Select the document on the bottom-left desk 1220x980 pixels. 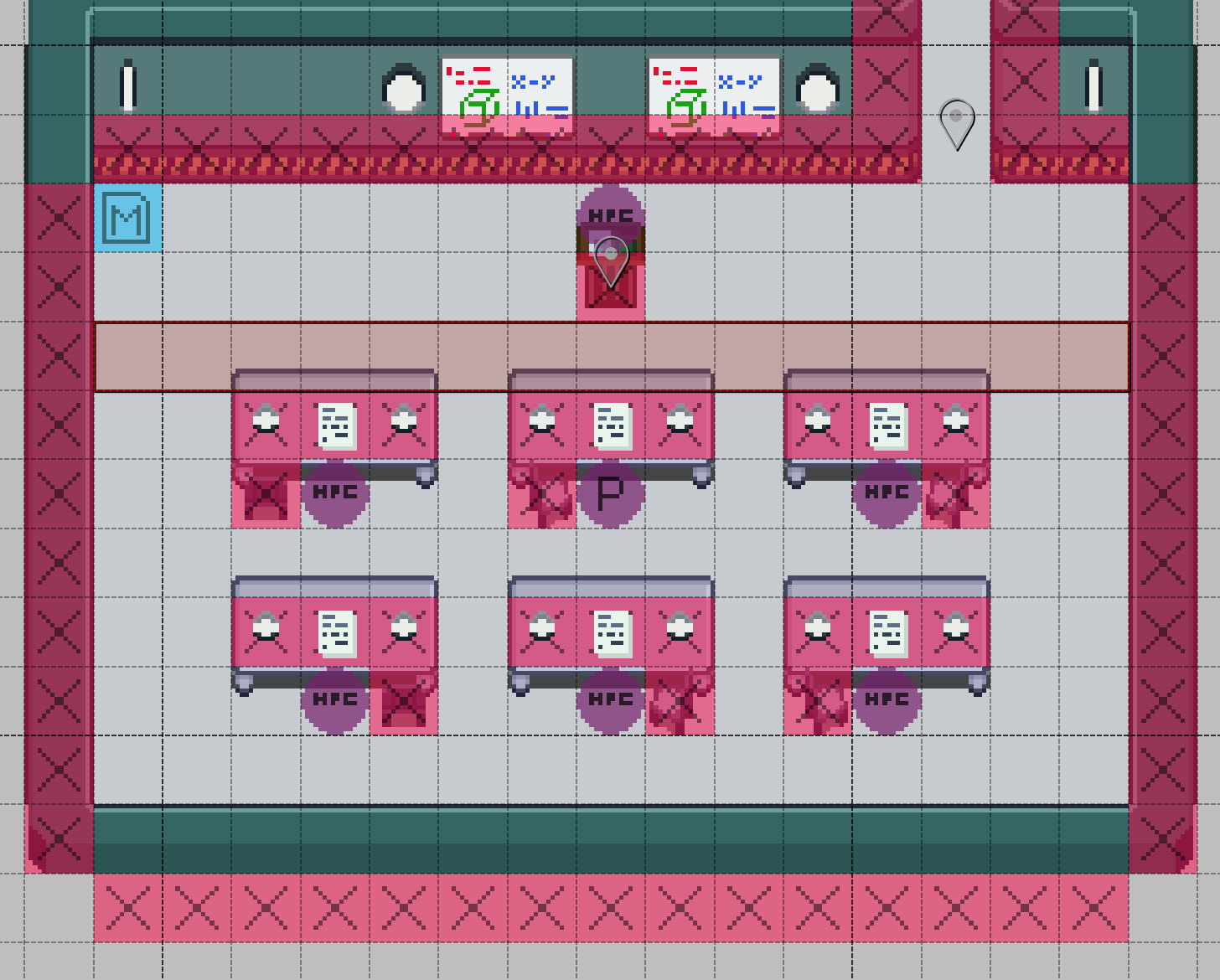click(x=337, y=634)
